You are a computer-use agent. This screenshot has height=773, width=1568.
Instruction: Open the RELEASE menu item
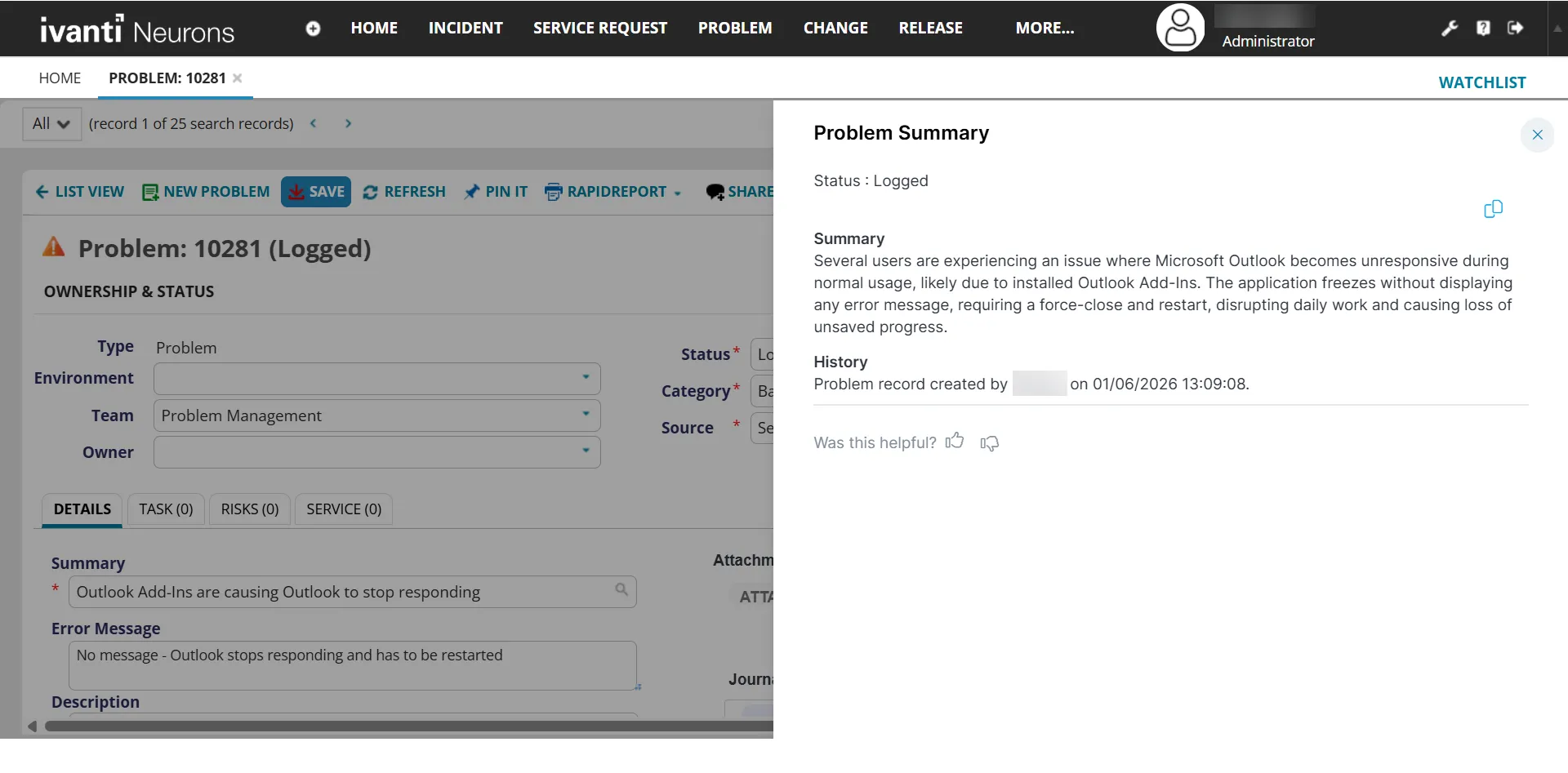coord(930,28)
